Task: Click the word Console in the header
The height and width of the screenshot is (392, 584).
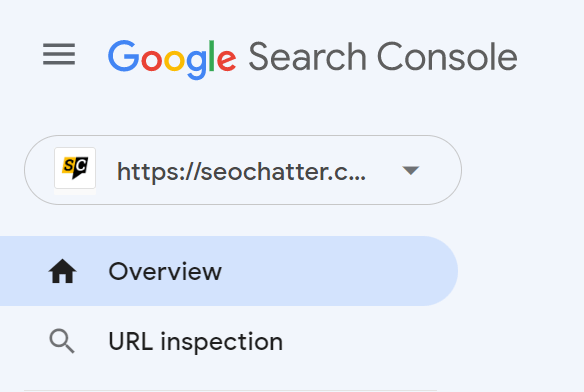Action: pyautogui.click(x=447, y=56)
